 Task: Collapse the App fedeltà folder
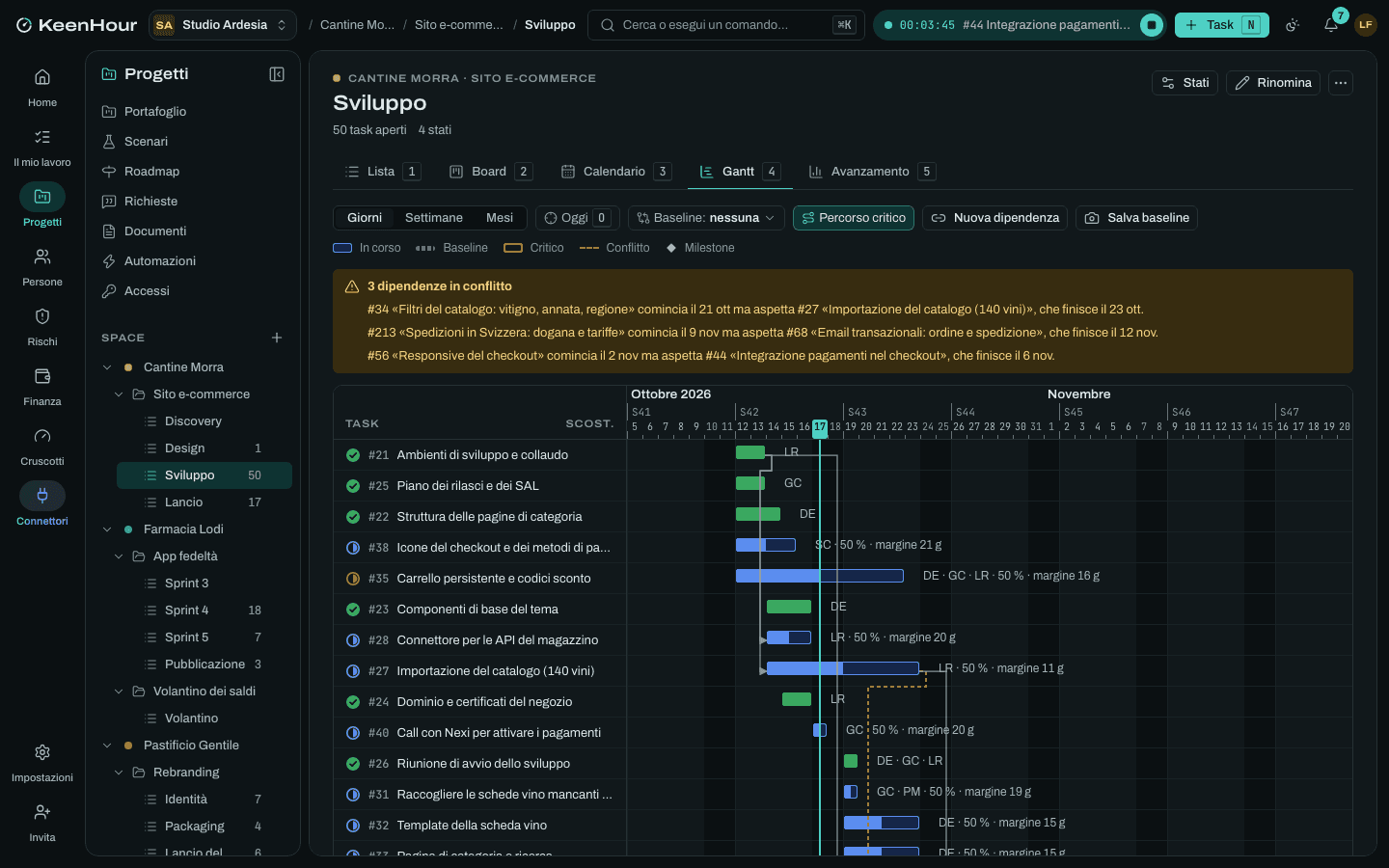tap(119, 556)
